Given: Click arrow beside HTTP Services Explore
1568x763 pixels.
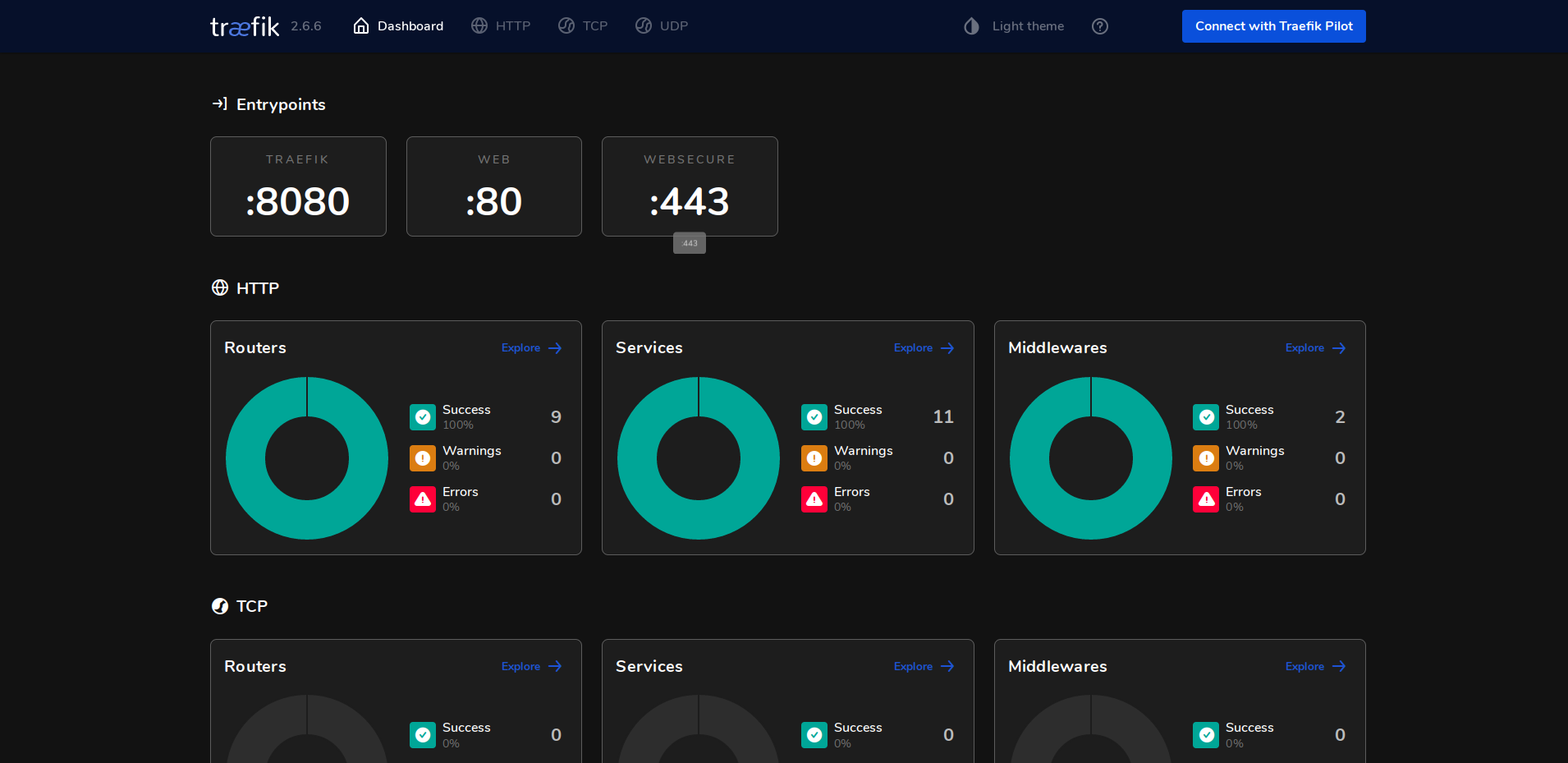Looking at the screenshot, I should pos(947,348).
